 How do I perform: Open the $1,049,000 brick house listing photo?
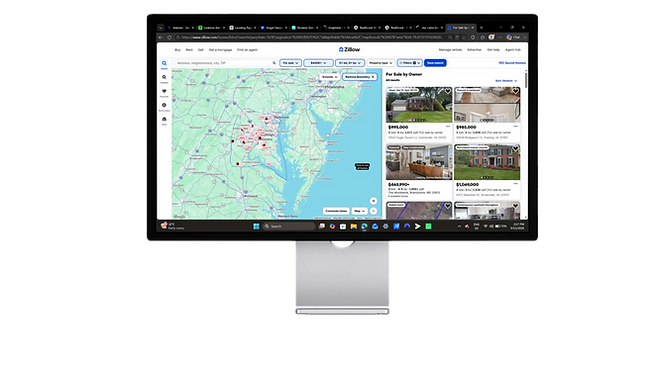(487, 162)
